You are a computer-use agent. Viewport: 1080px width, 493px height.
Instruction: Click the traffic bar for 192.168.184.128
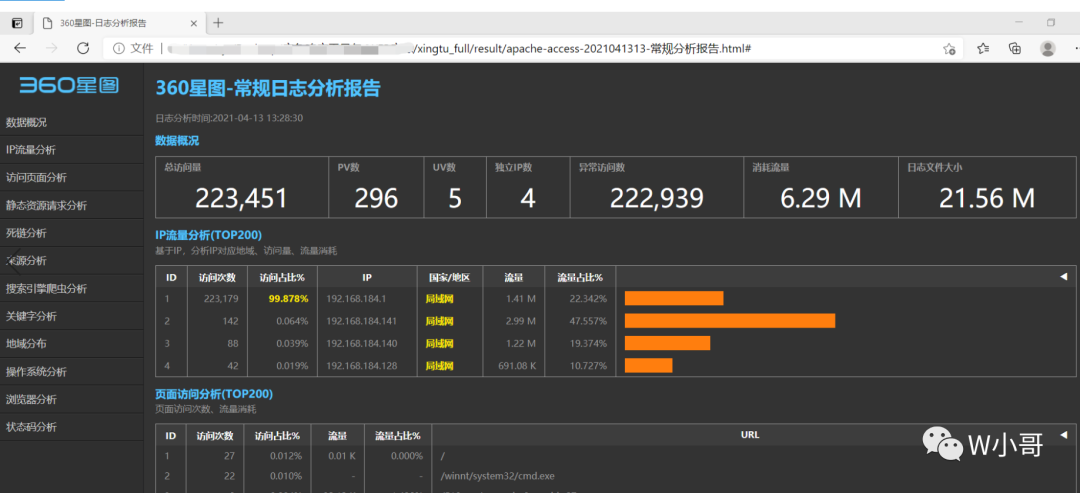click(648, 365)
